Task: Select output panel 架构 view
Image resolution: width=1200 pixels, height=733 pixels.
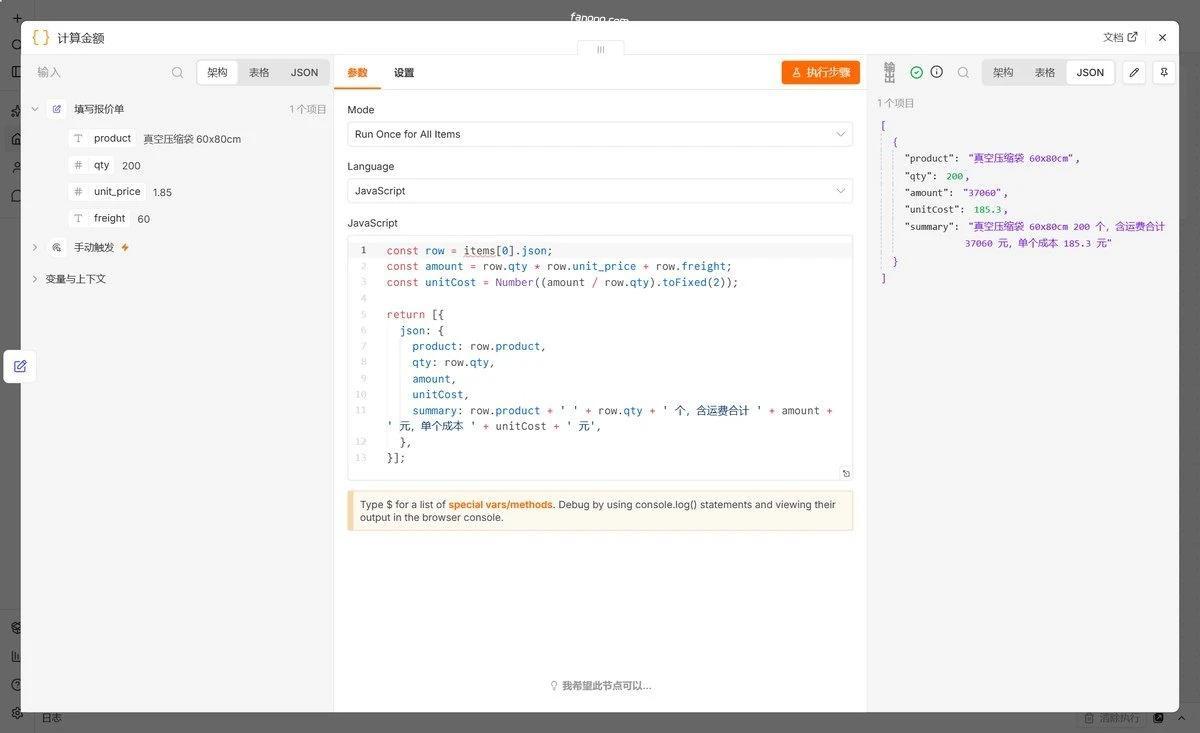Action: point(1003,72)
